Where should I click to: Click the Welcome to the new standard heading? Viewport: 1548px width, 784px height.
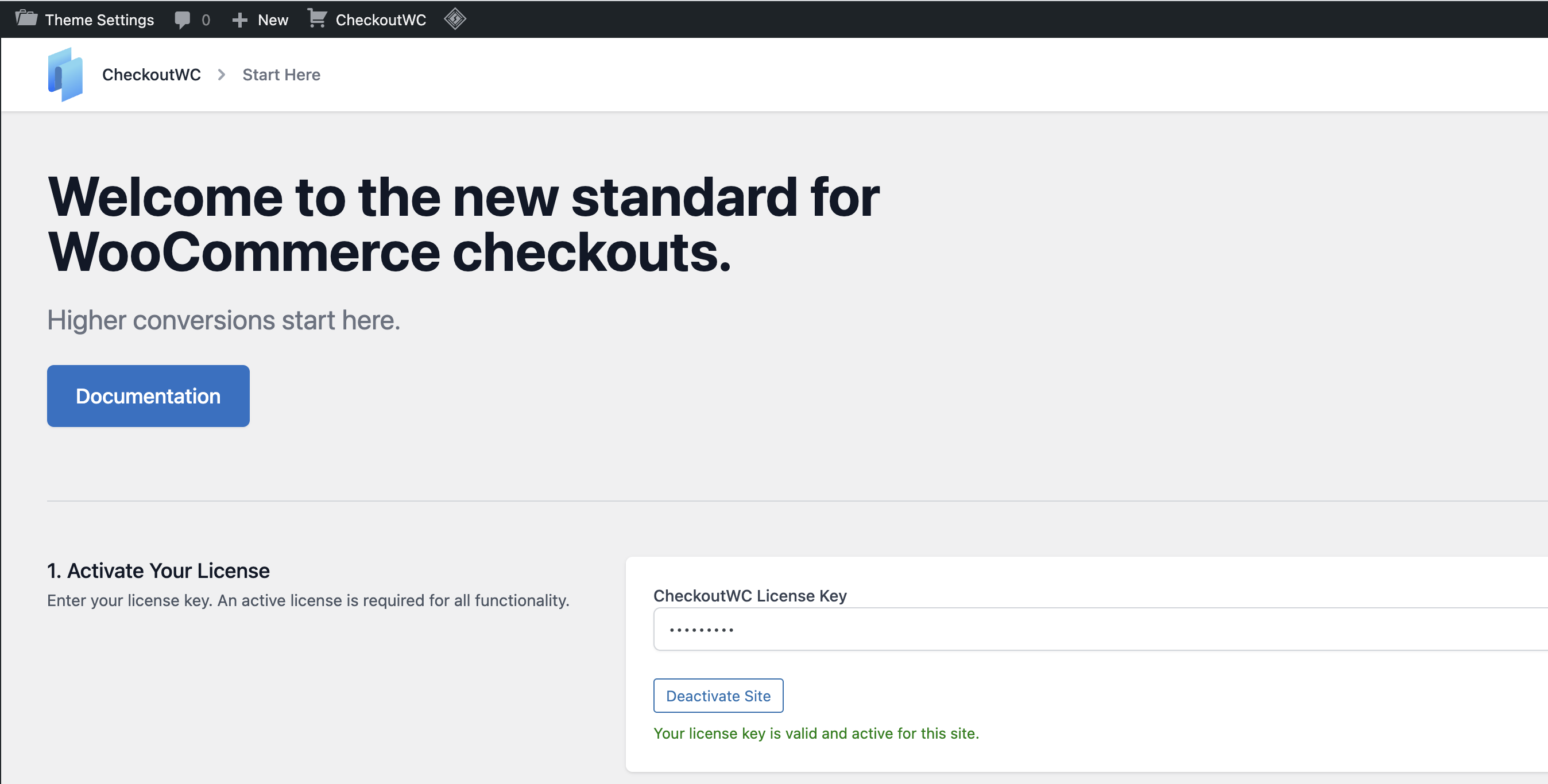tap(463, 224)
